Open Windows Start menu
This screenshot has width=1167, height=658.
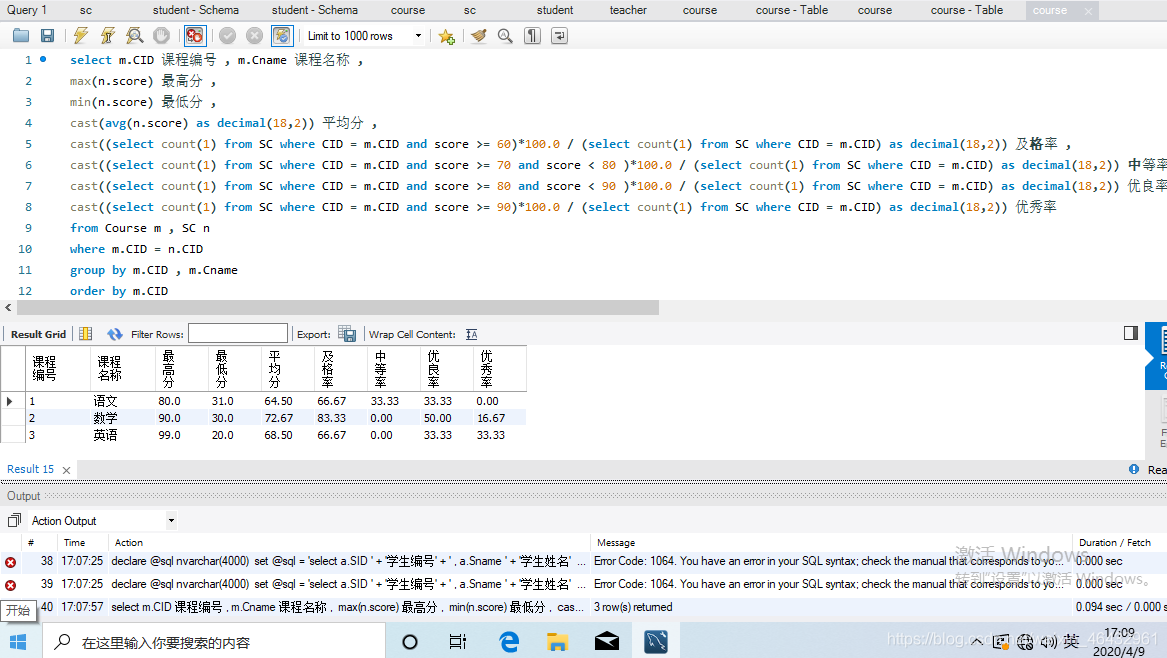(18, 642)
